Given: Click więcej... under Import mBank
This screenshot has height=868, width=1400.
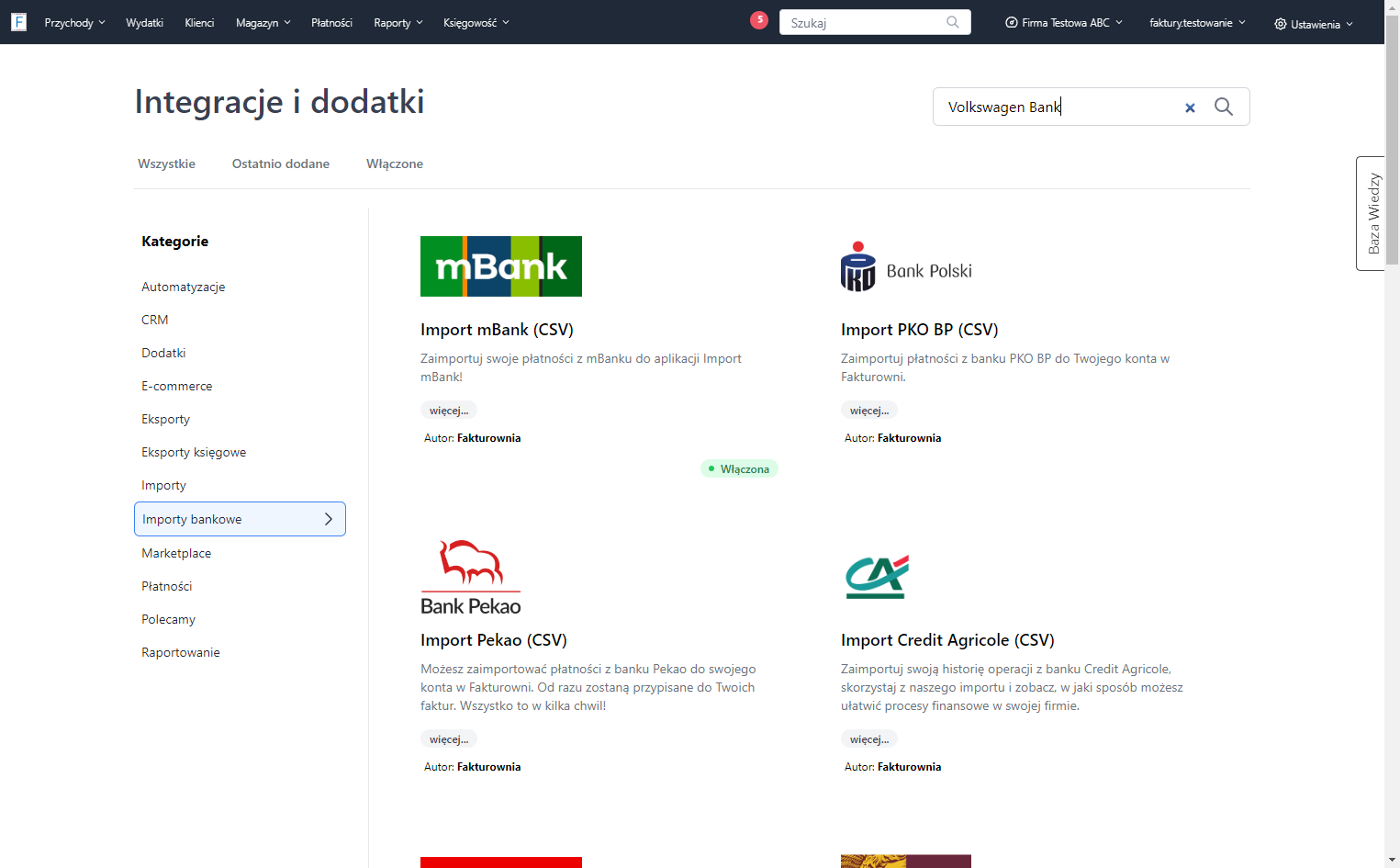Looking at the screenshot, I should [449, 411].
